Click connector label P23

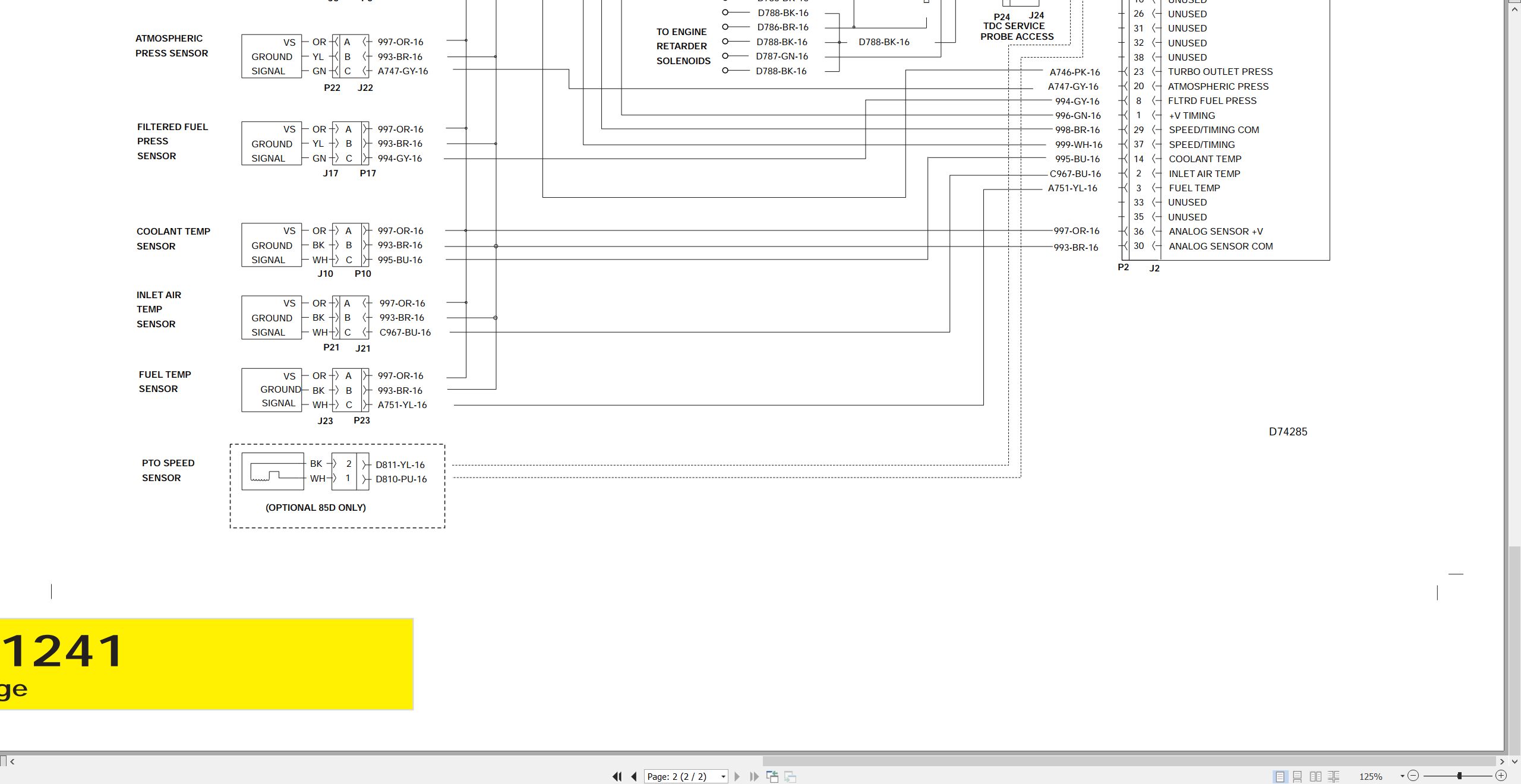click(x=362, y=421)
